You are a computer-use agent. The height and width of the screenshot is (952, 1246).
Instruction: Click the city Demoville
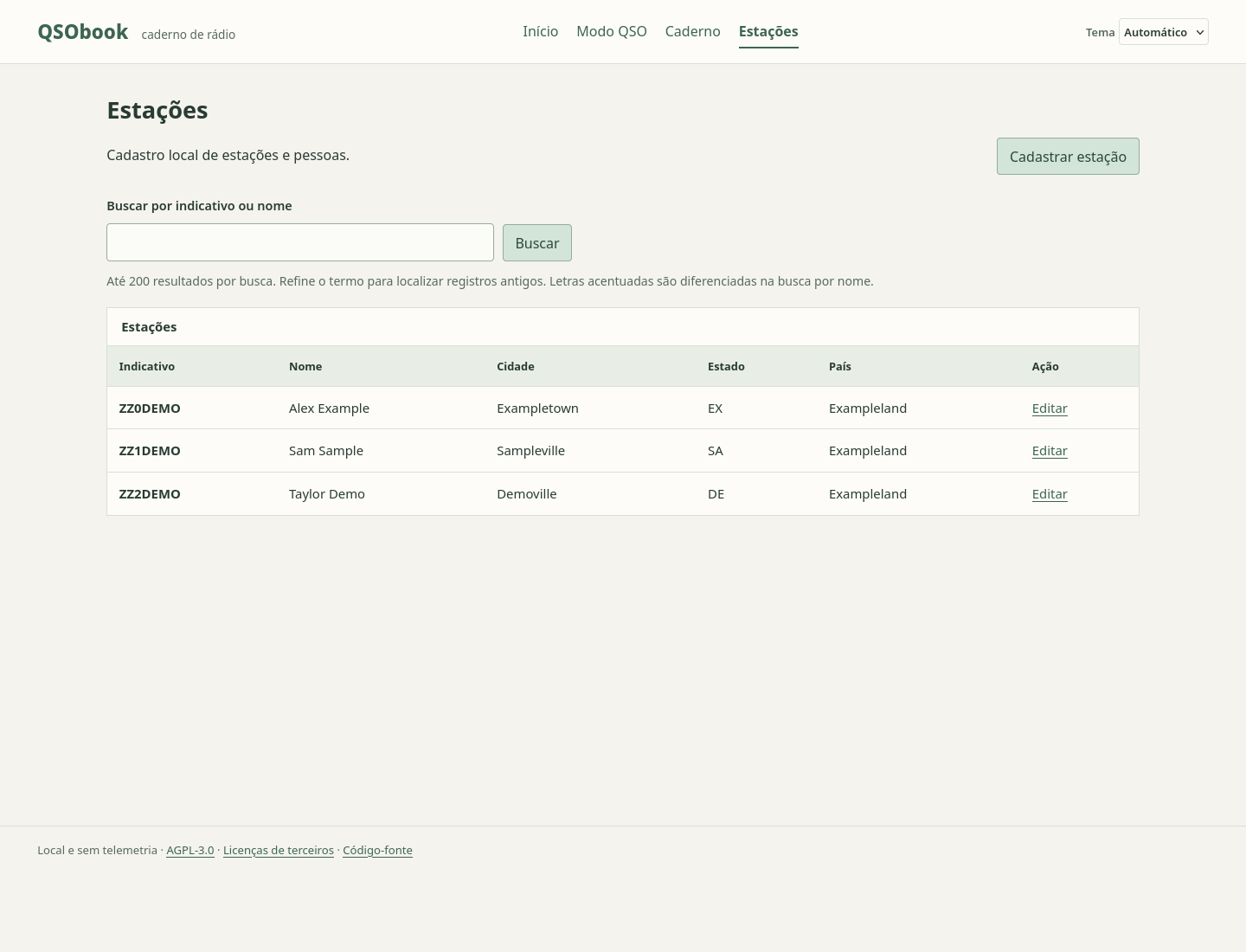point(527,494)
